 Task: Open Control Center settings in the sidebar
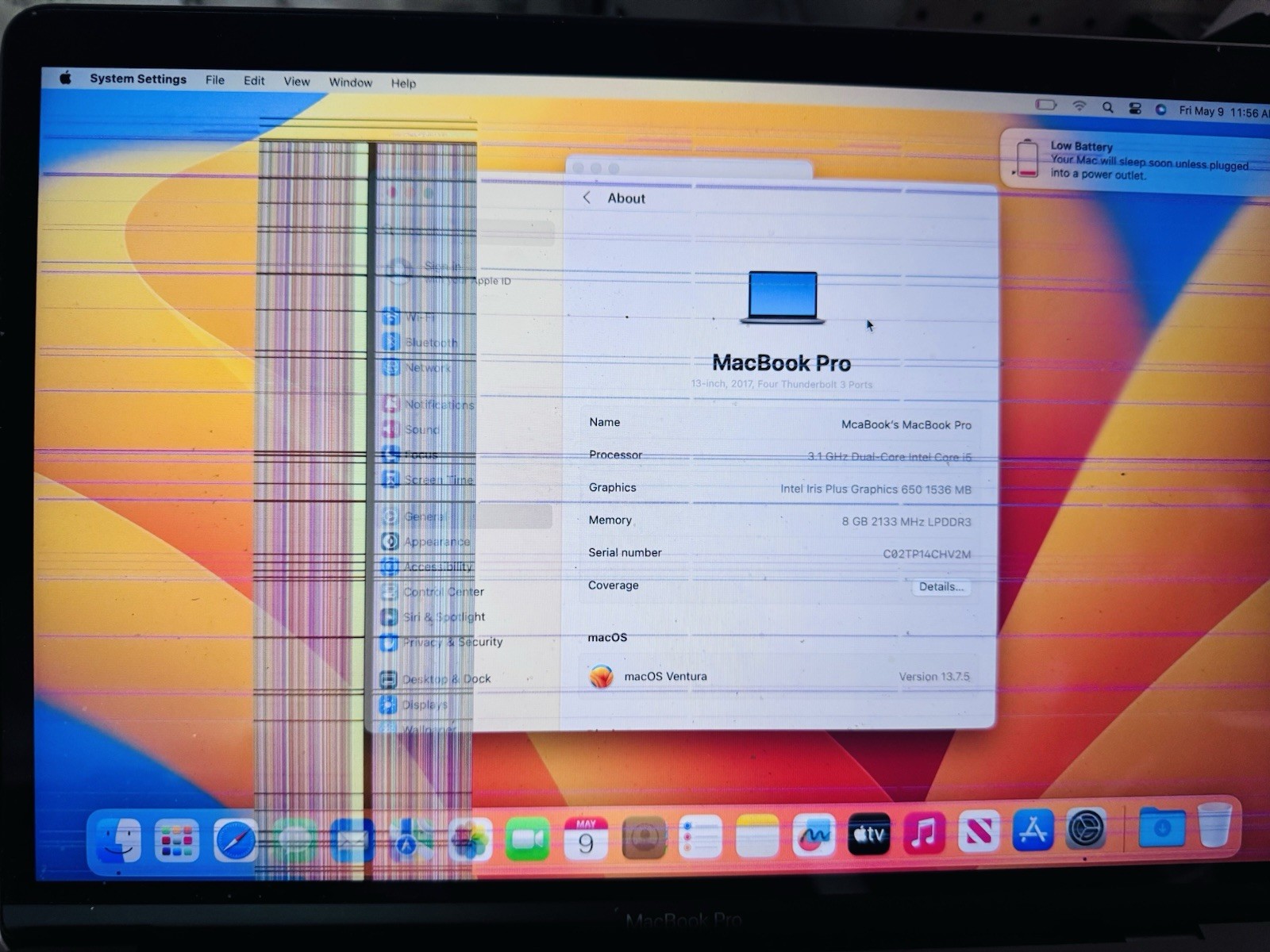(x=433, y=592)
